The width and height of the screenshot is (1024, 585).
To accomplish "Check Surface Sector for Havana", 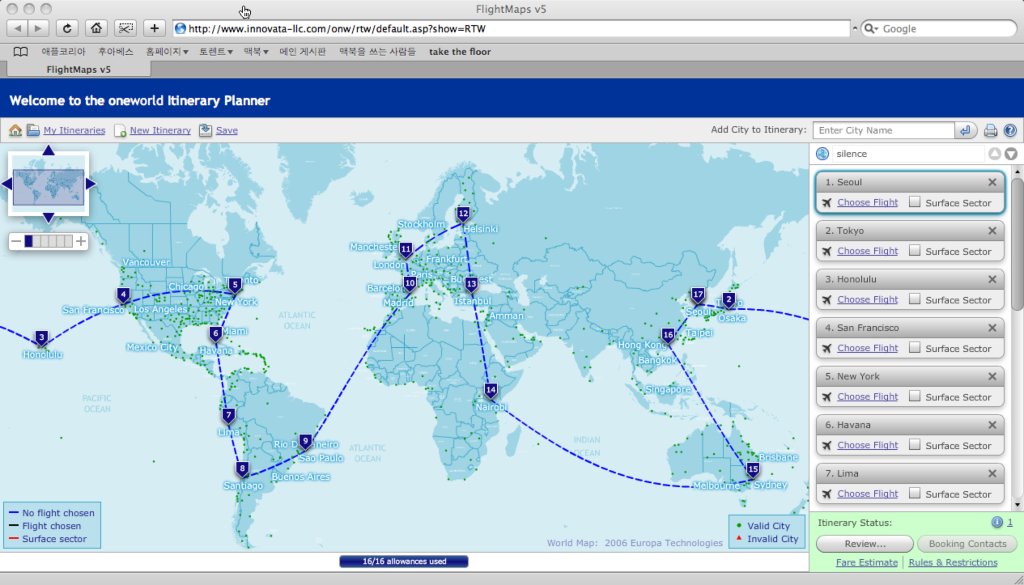I will [x=915, y=445].
